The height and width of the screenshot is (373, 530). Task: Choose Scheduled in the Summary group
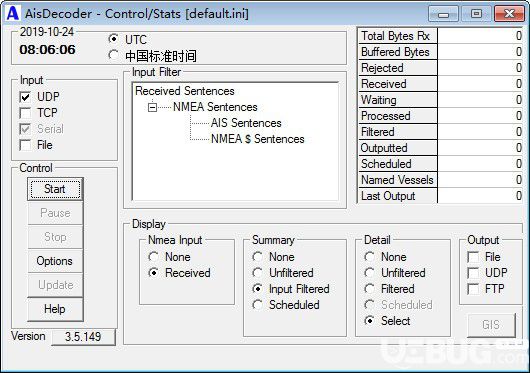[258, 305]
